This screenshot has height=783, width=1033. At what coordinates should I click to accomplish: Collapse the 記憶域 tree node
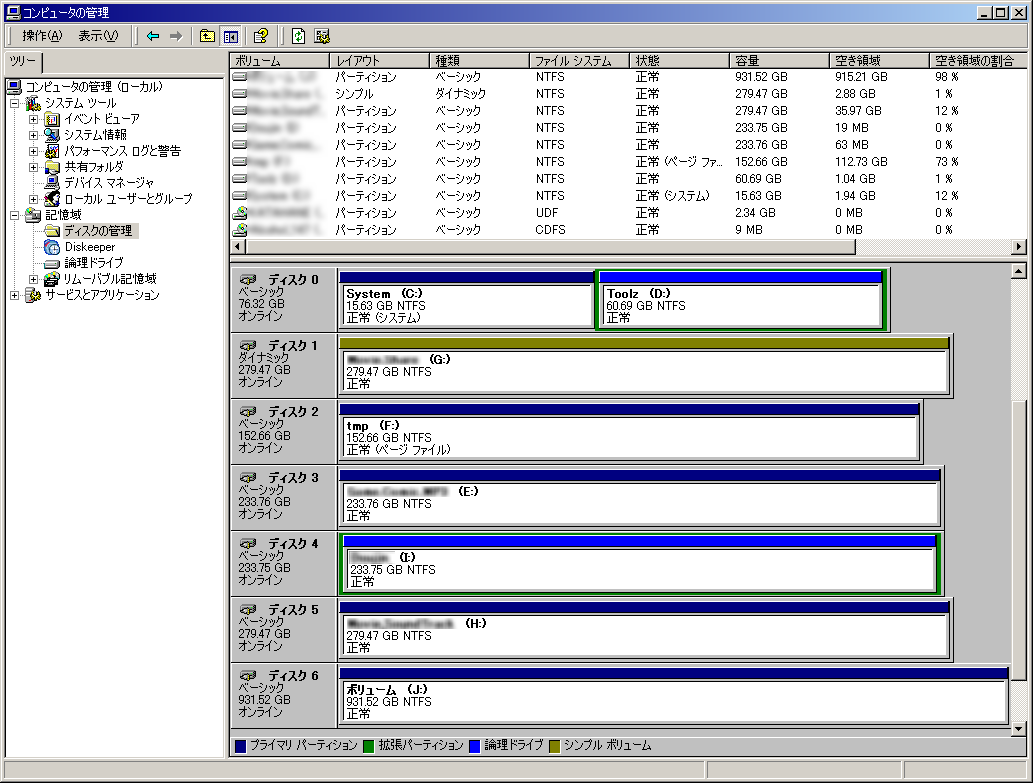pyautogui.click(x=14, y=215)
